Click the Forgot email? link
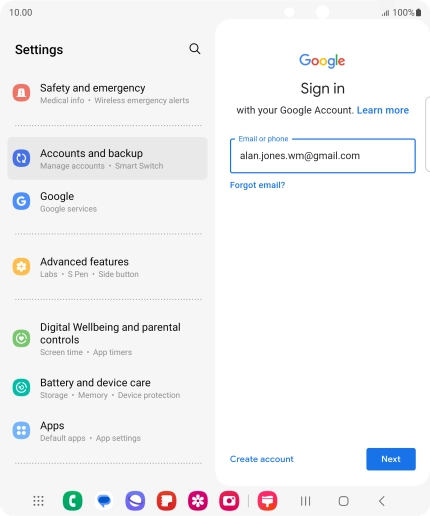Screen dimensions: 430x516 click(257, 185)
